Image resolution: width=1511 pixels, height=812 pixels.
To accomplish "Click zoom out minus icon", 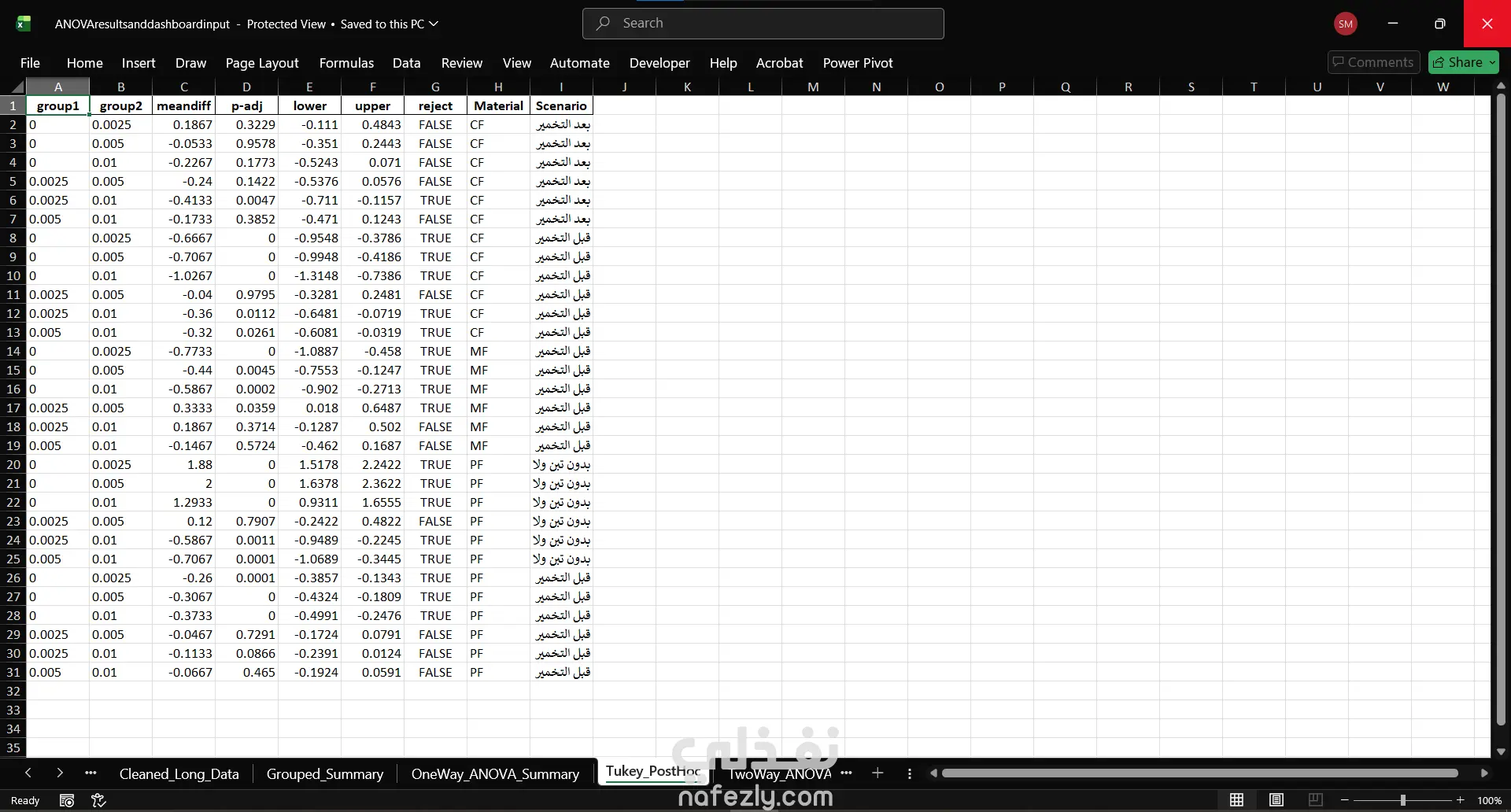I will click(x=1345, y=800).
